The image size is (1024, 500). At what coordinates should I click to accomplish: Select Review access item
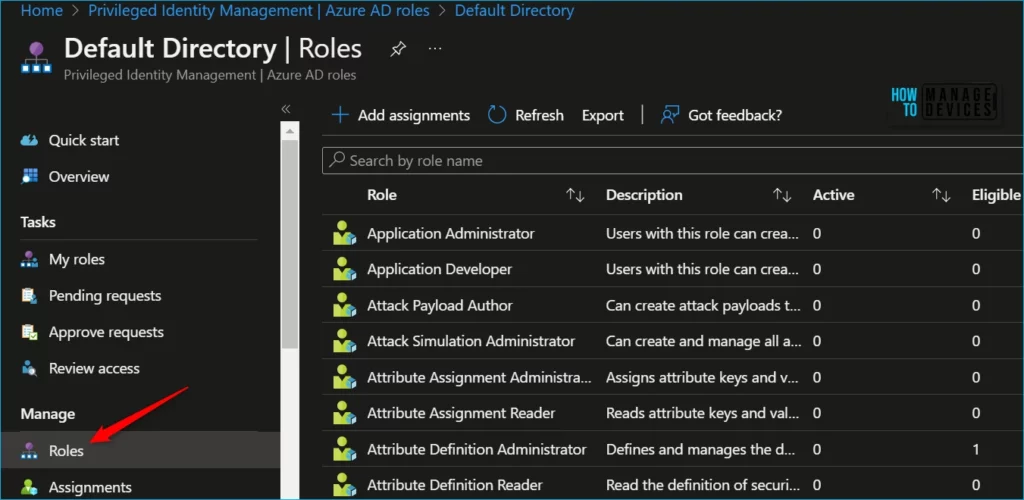click(x=94, y=368)
